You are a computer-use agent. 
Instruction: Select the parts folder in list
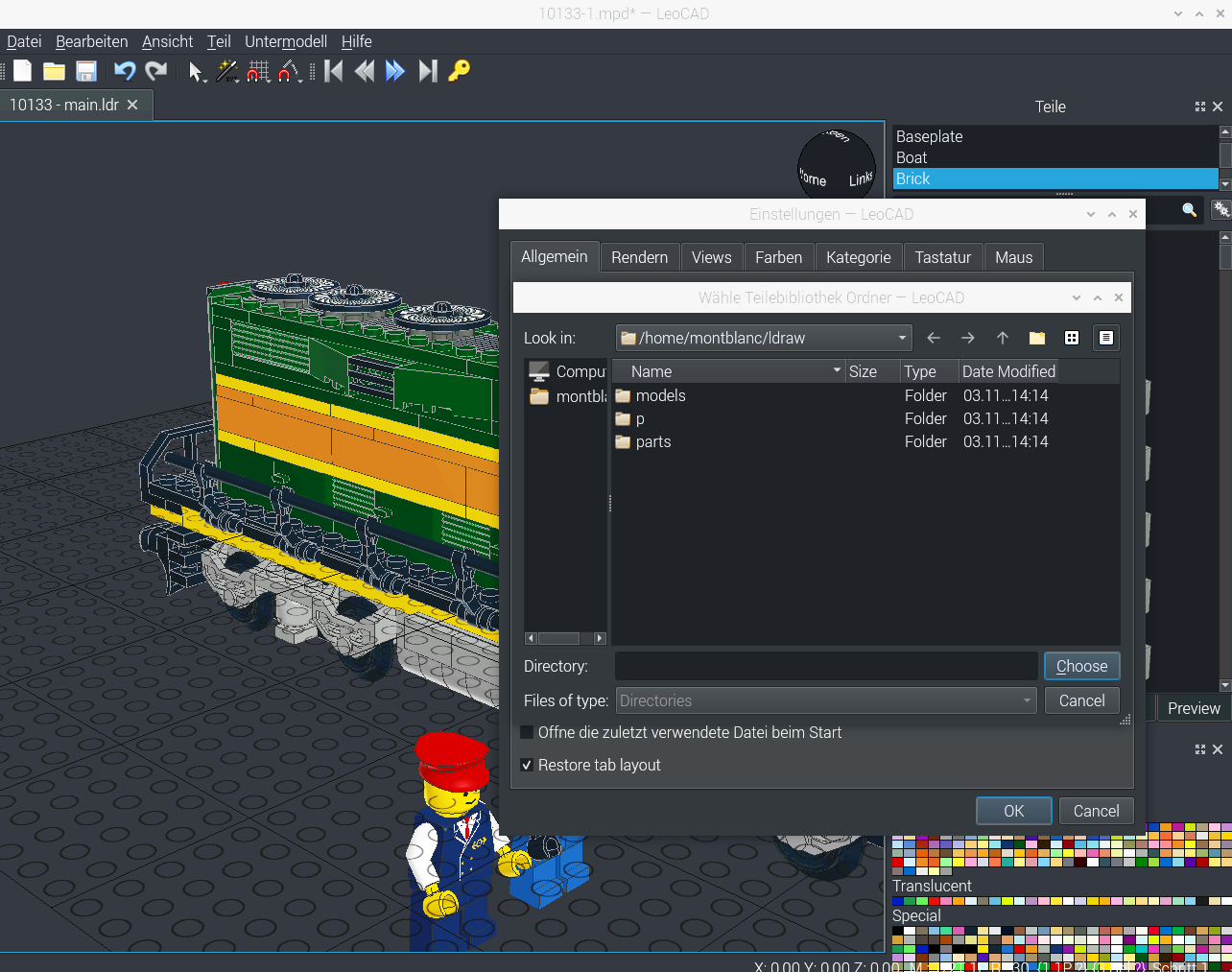(653, 441)
